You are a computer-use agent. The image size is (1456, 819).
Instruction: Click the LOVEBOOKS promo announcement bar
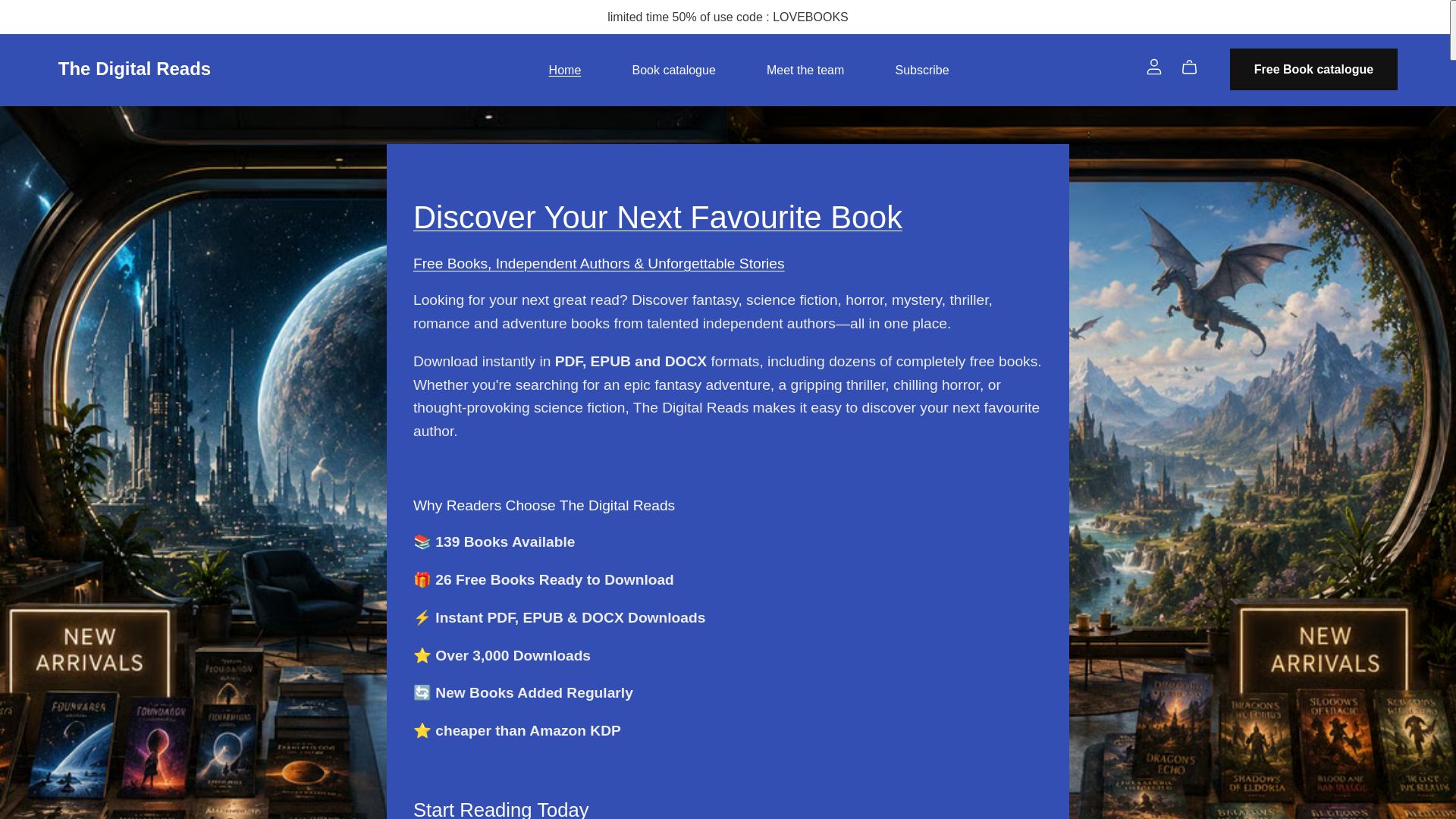[x=727, y=17]
